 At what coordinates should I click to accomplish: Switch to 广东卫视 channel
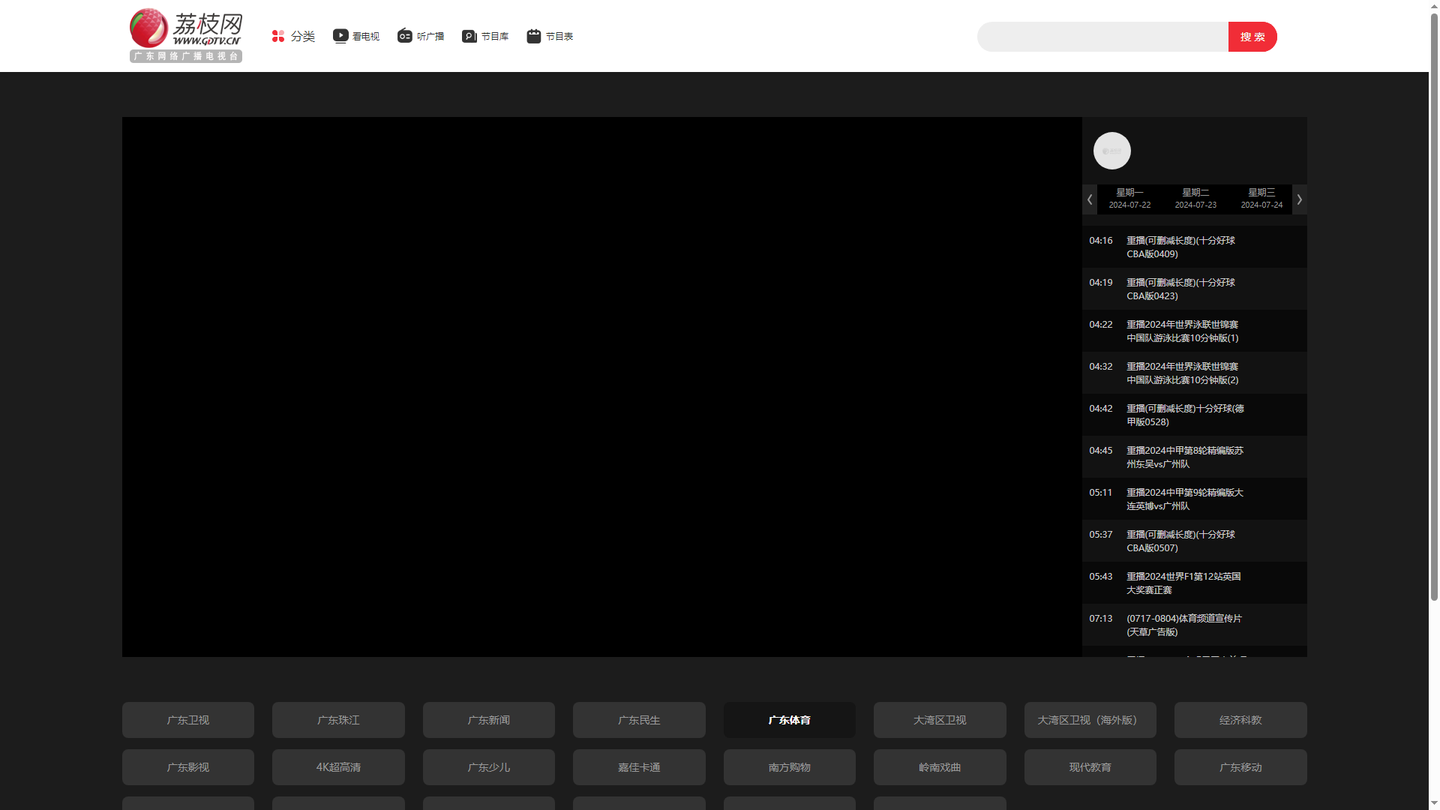coord(188,720)
